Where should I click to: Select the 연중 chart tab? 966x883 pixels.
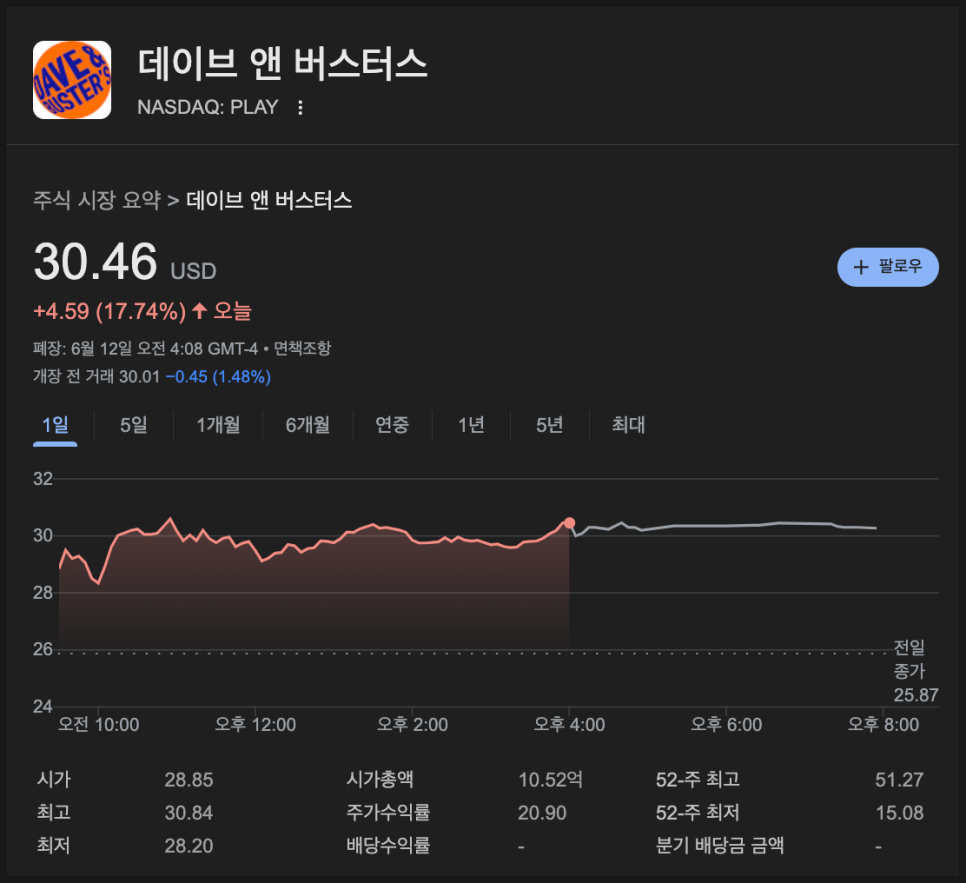(392, 425)
